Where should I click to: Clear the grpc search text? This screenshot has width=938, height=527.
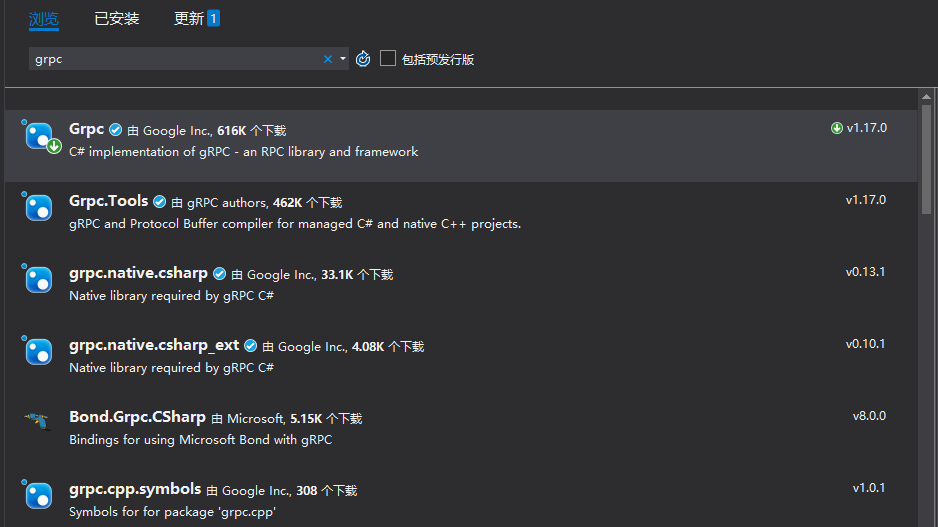coord(328,59)
